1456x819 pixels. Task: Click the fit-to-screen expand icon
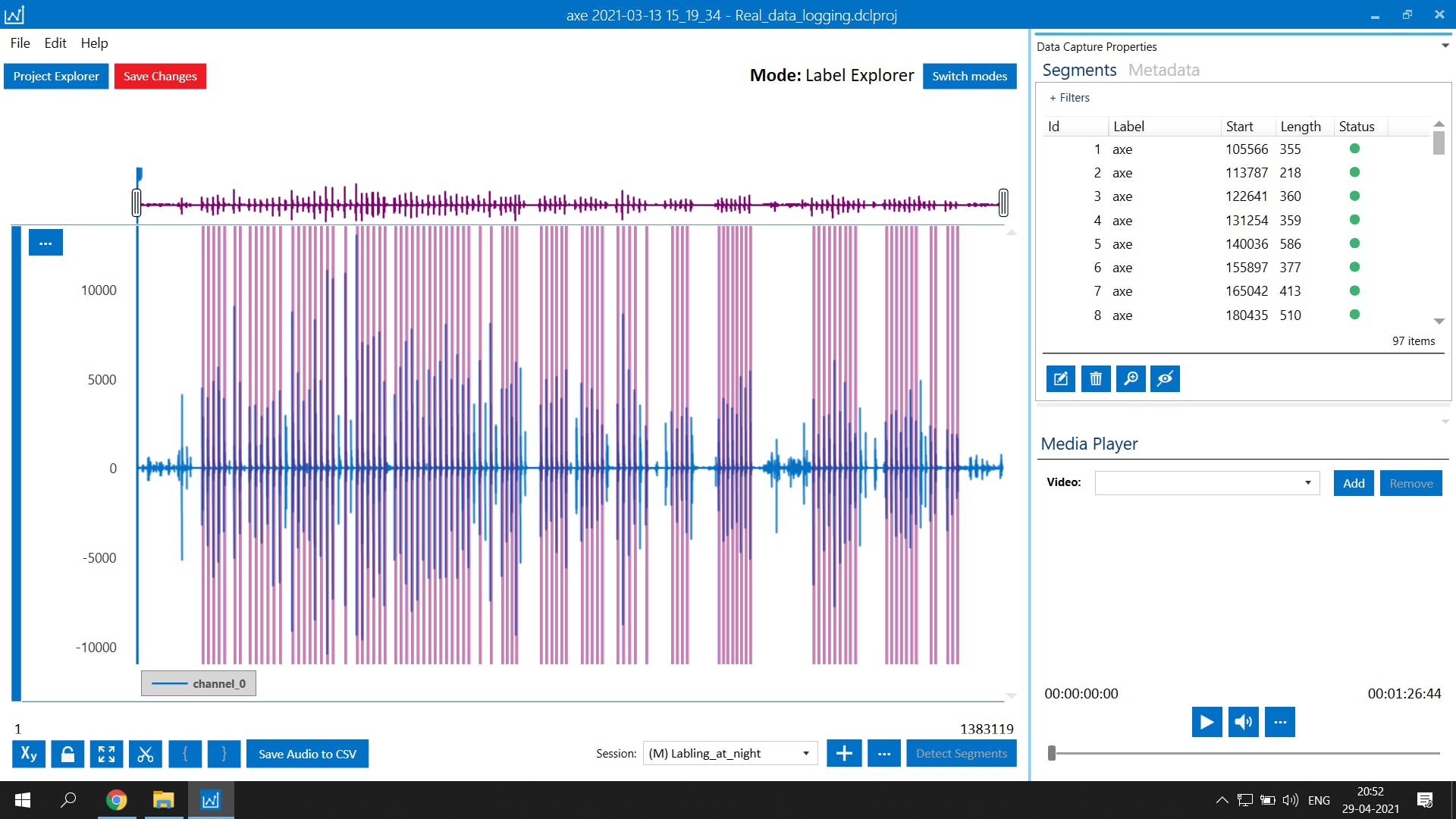click(106, 754)
